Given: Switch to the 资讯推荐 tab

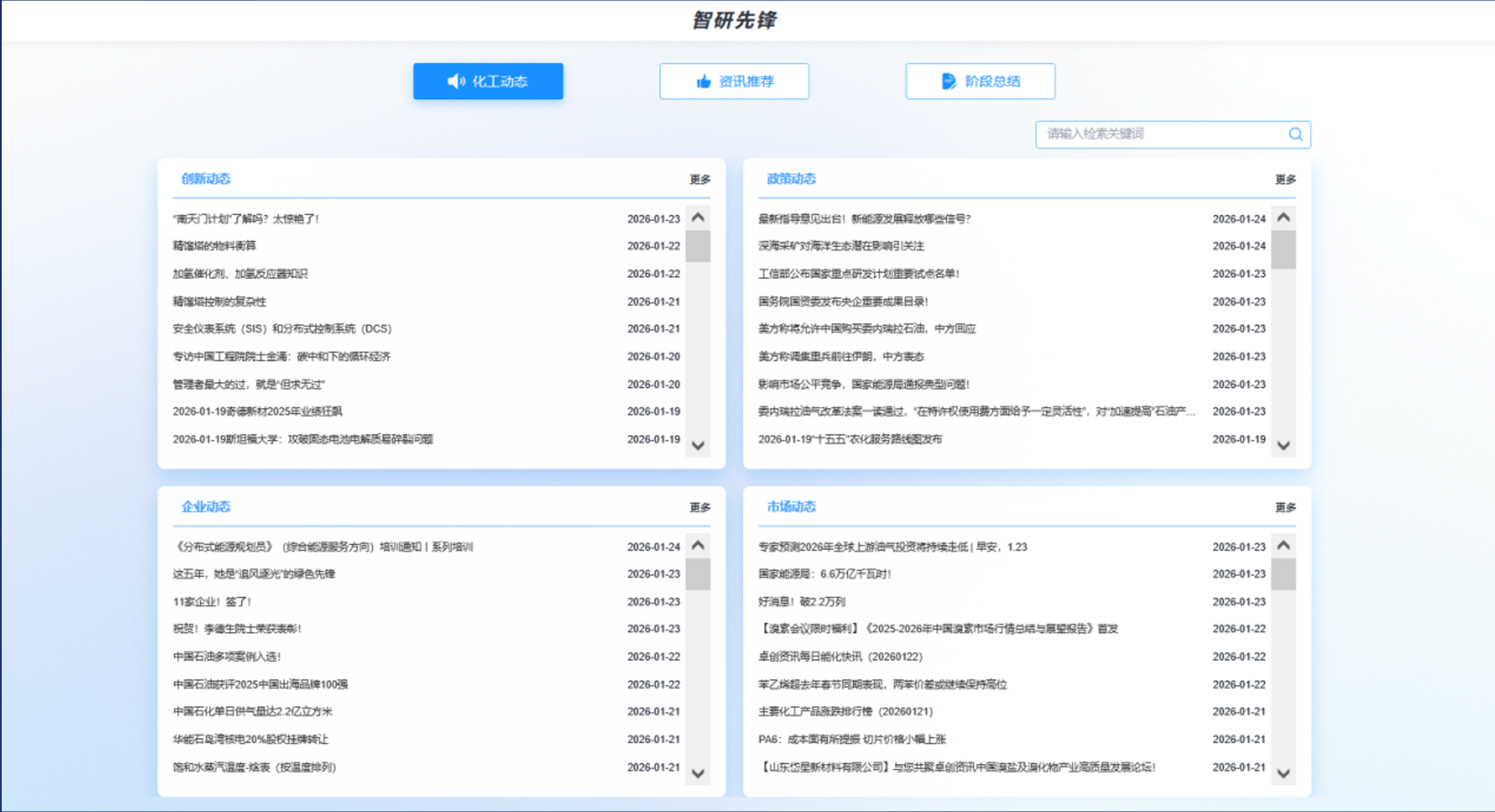Looking at the screenshot, I should click(x=734, y=81).
